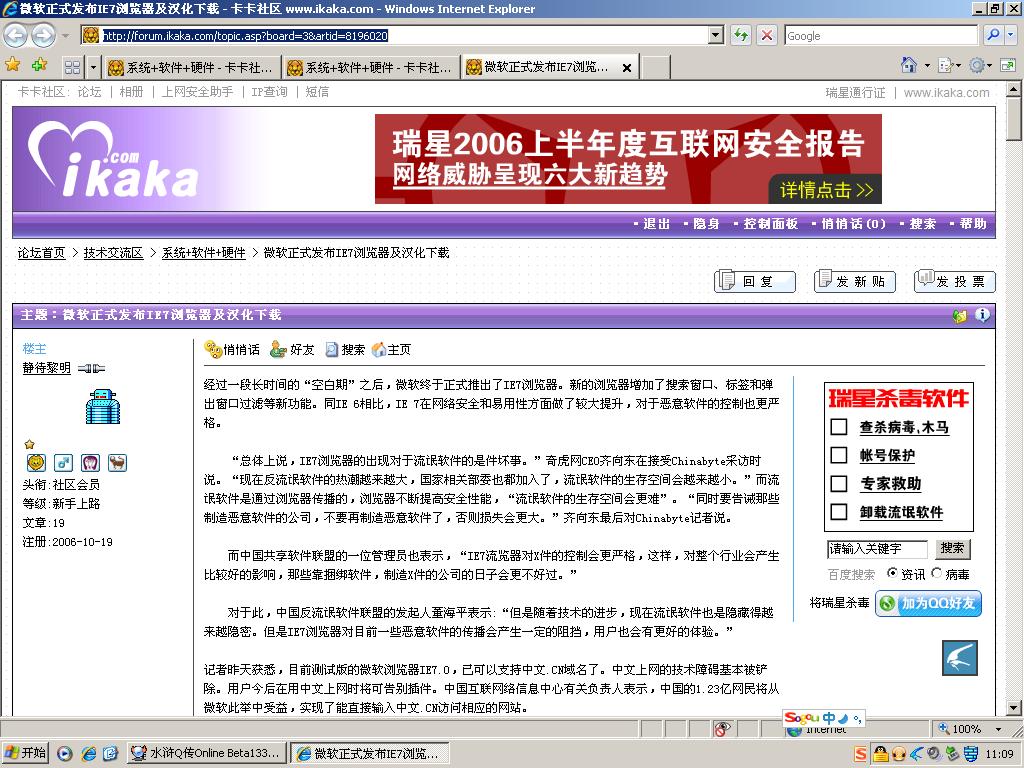Click the blue bird icon in sidebar
1024x768 pixels.
959,658
